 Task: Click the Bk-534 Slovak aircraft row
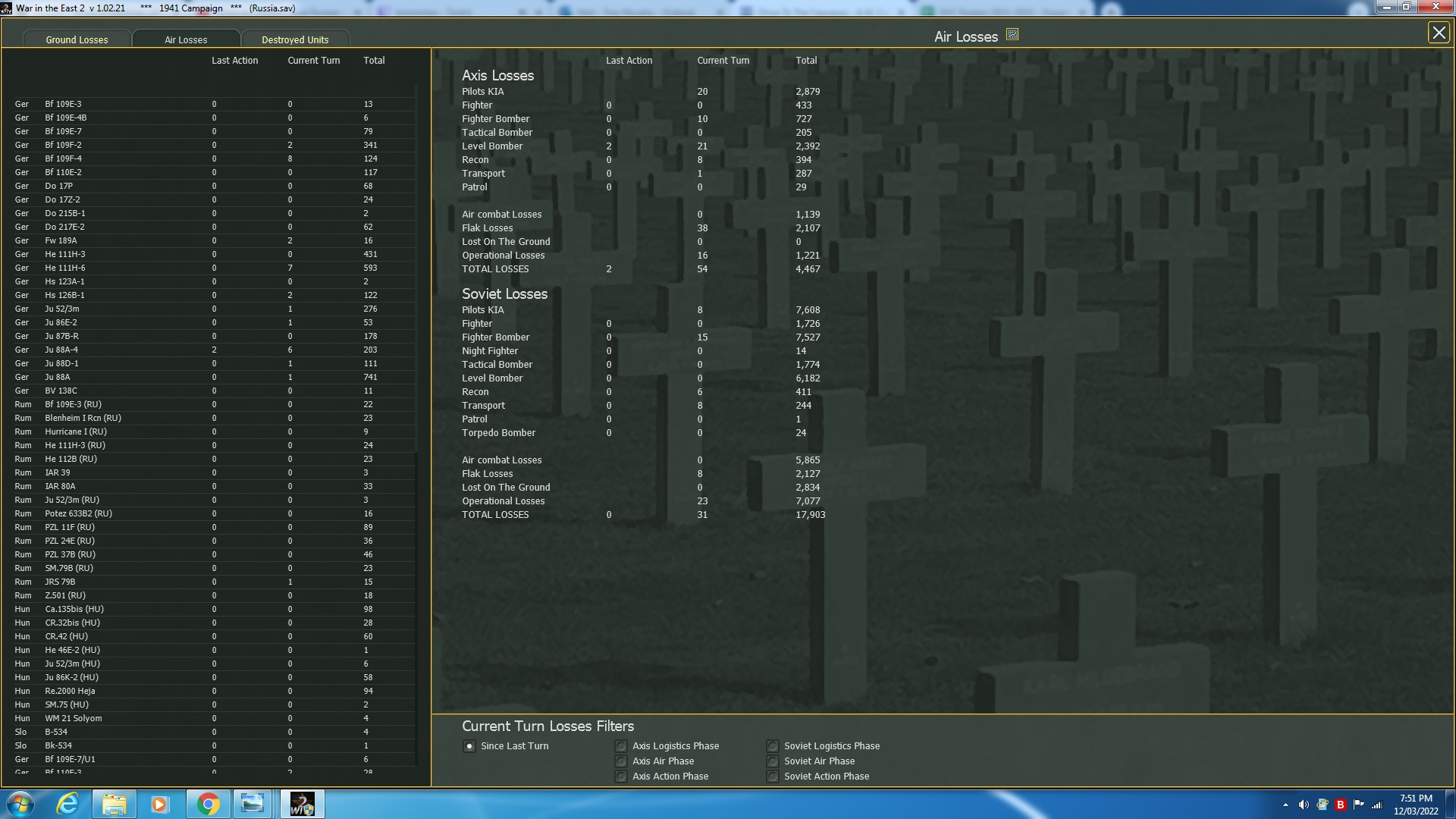click(215, 745)
